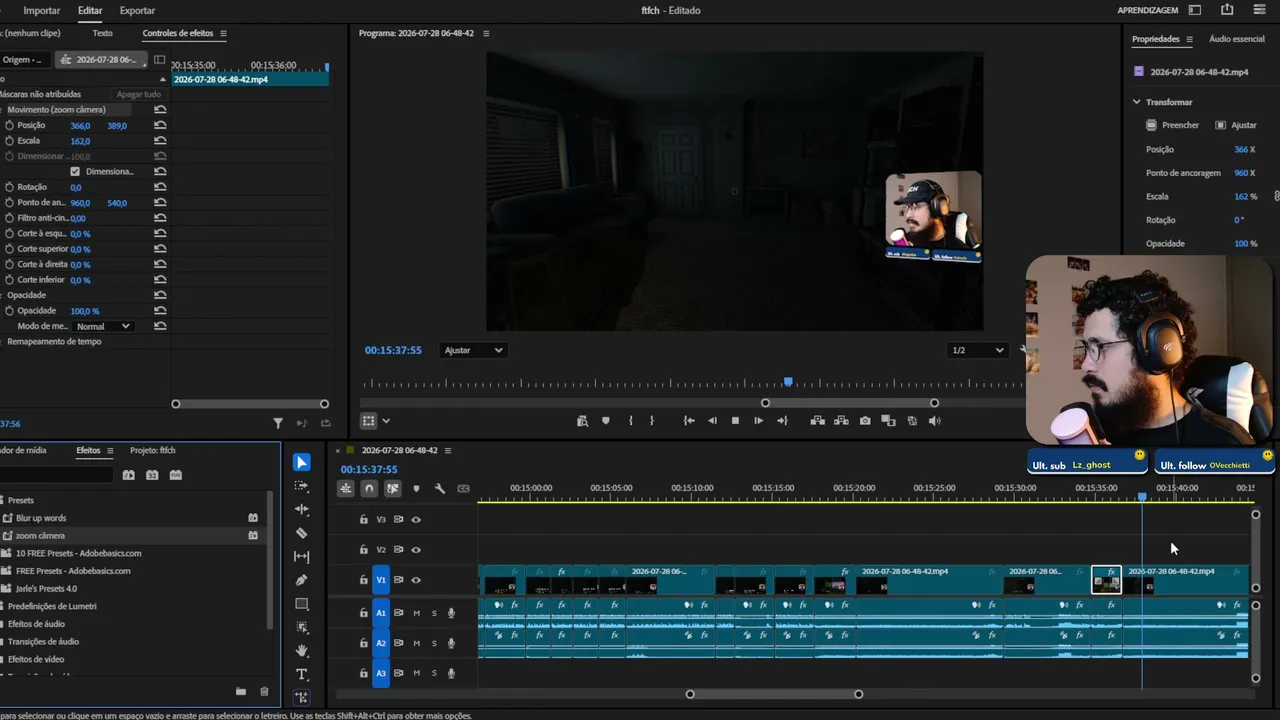The width and height of the screenshot is (1280, 720).
Task: Delete the selected preset with trash icon
Action: (x=264, y=691)
